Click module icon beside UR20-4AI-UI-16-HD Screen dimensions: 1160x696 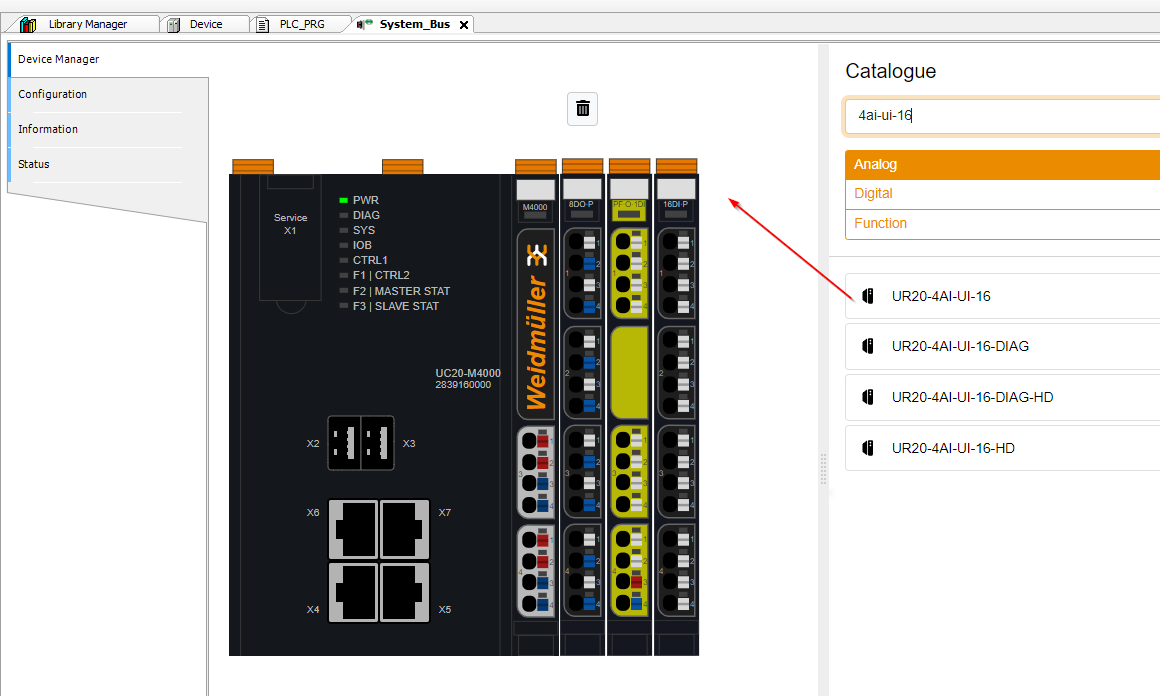[869, 448]
